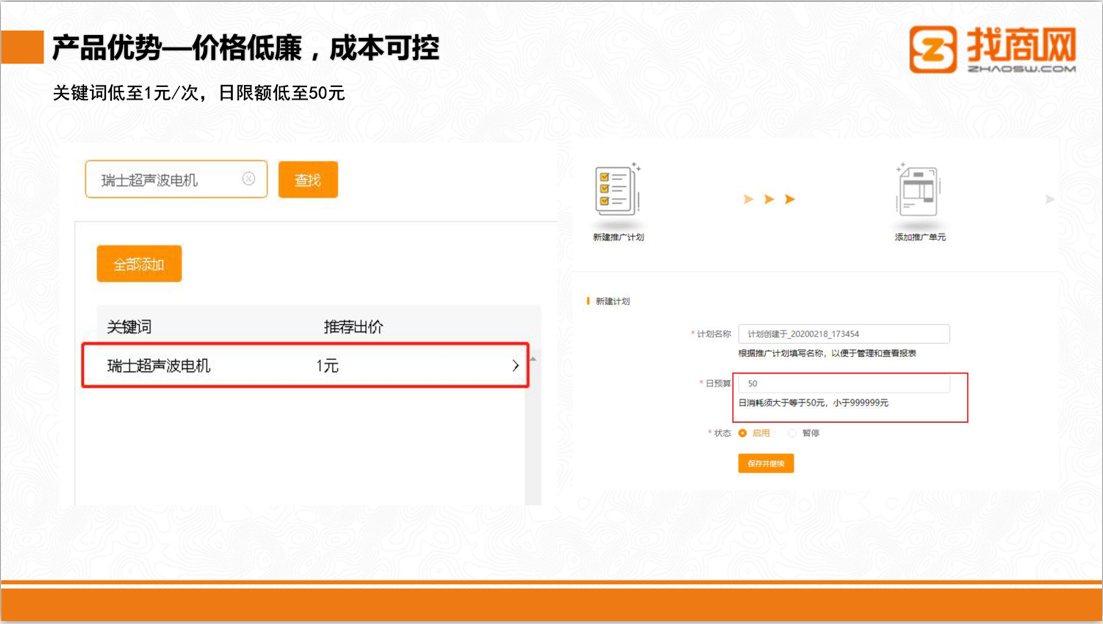Click the 日预算 input showing 50
Image resolution: width=1103 pixels, height=624 pixels.
pyautogui.click(x=843, y=383)
